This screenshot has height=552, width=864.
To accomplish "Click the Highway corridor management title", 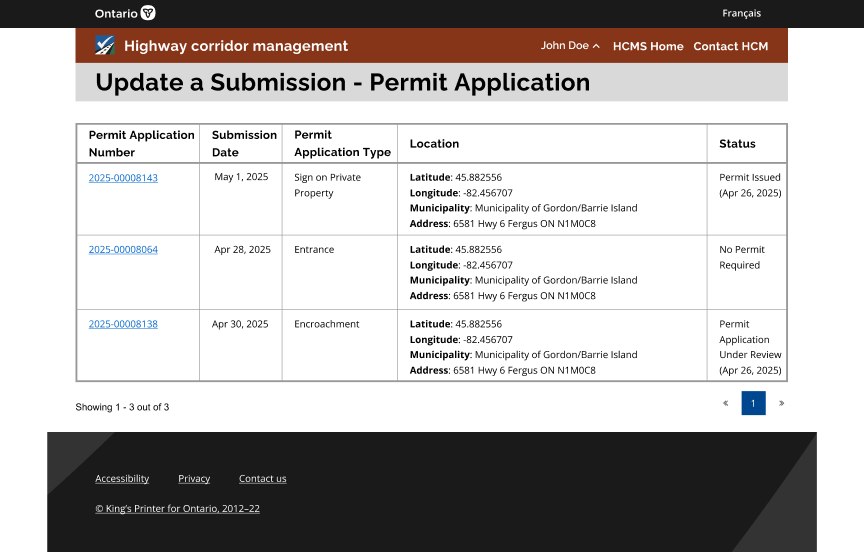I will (236, 46).
